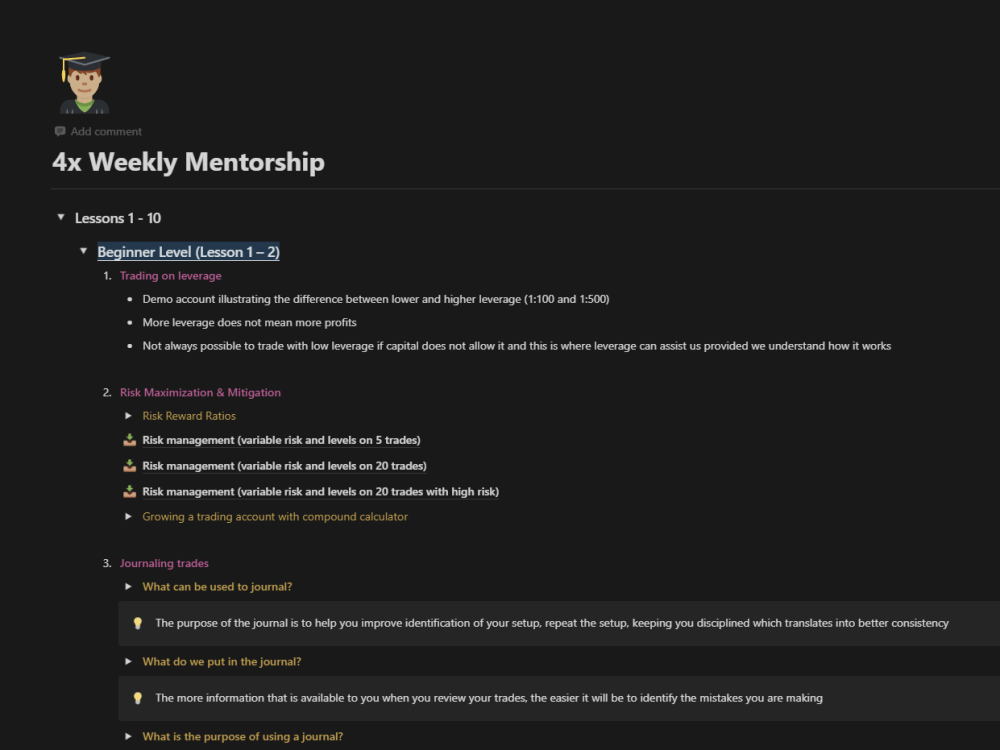The width and height of the screenshot is (1000, 750).
Task: Expand the Risk Reward Ratios toggle
Action: pyautogui.click(x=127, y=415)
